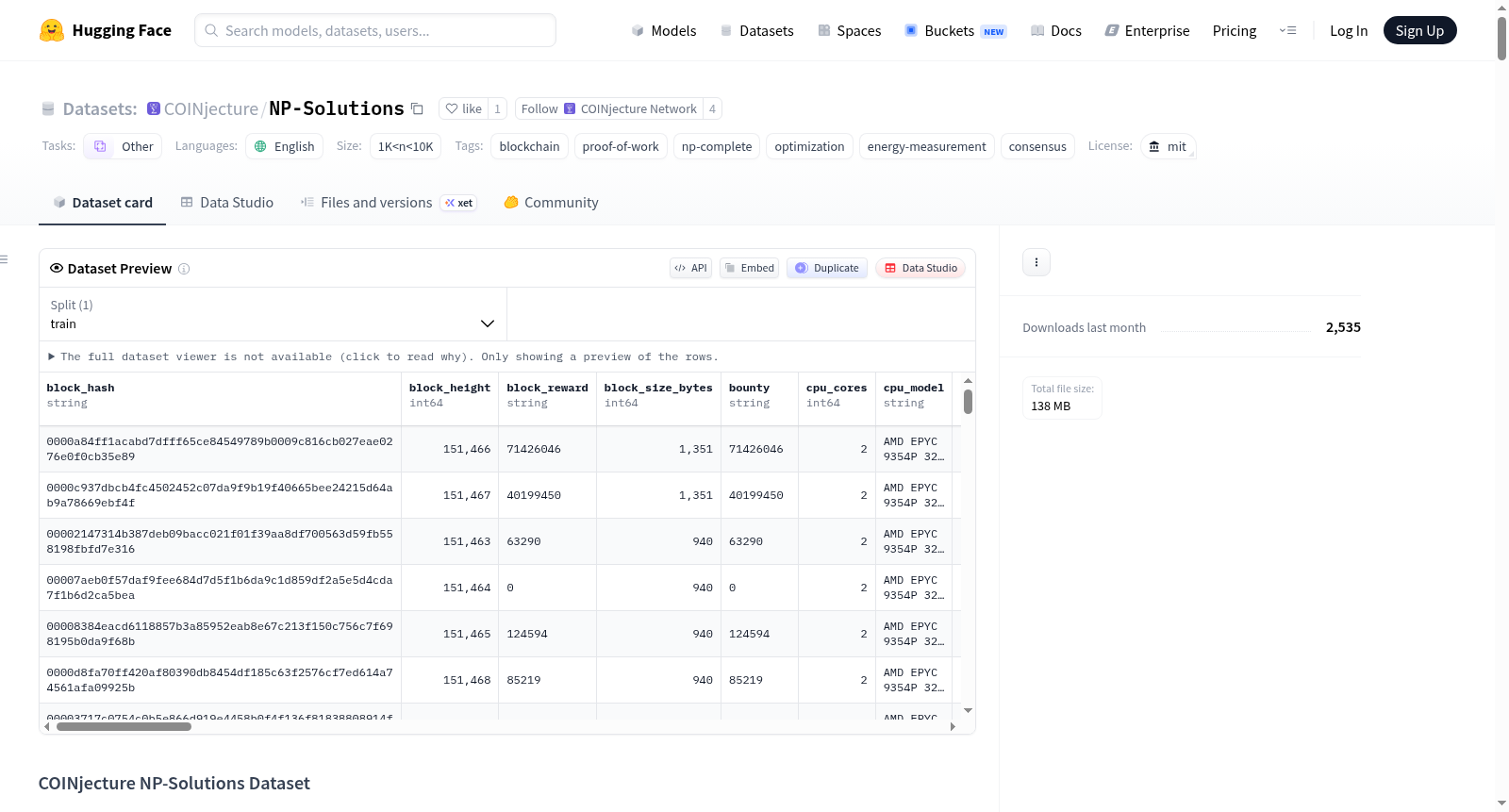The width and height of the screenshot is (1509, 812).
Task: Click the np-complete tag
Action: tap(717, 146)
